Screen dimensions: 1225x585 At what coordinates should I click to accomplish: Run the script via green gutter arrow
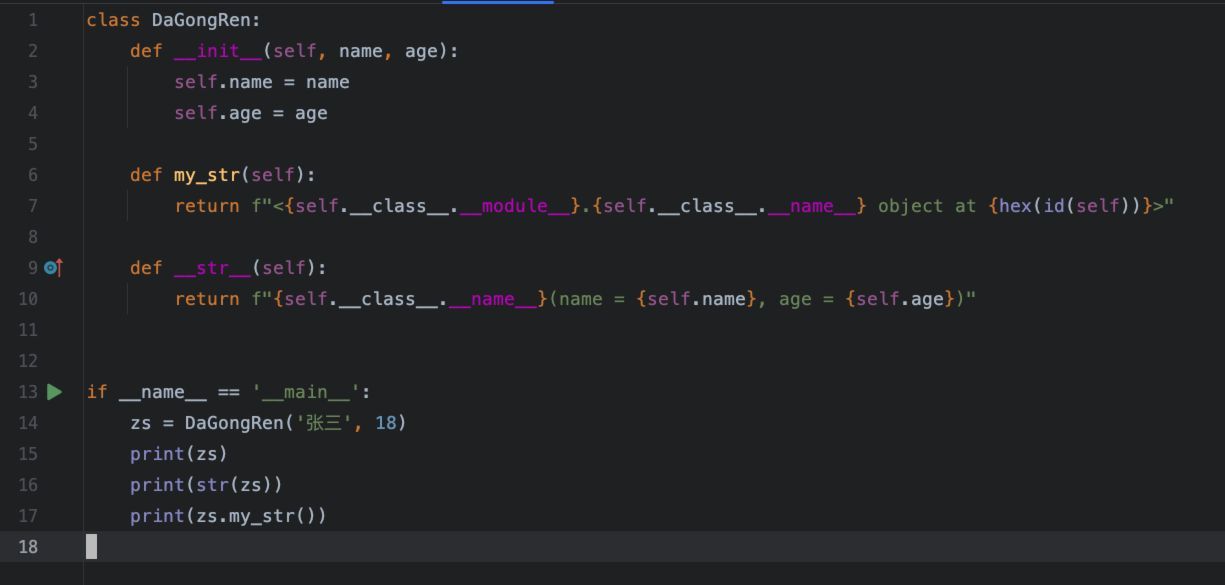[x=55, y=392]
